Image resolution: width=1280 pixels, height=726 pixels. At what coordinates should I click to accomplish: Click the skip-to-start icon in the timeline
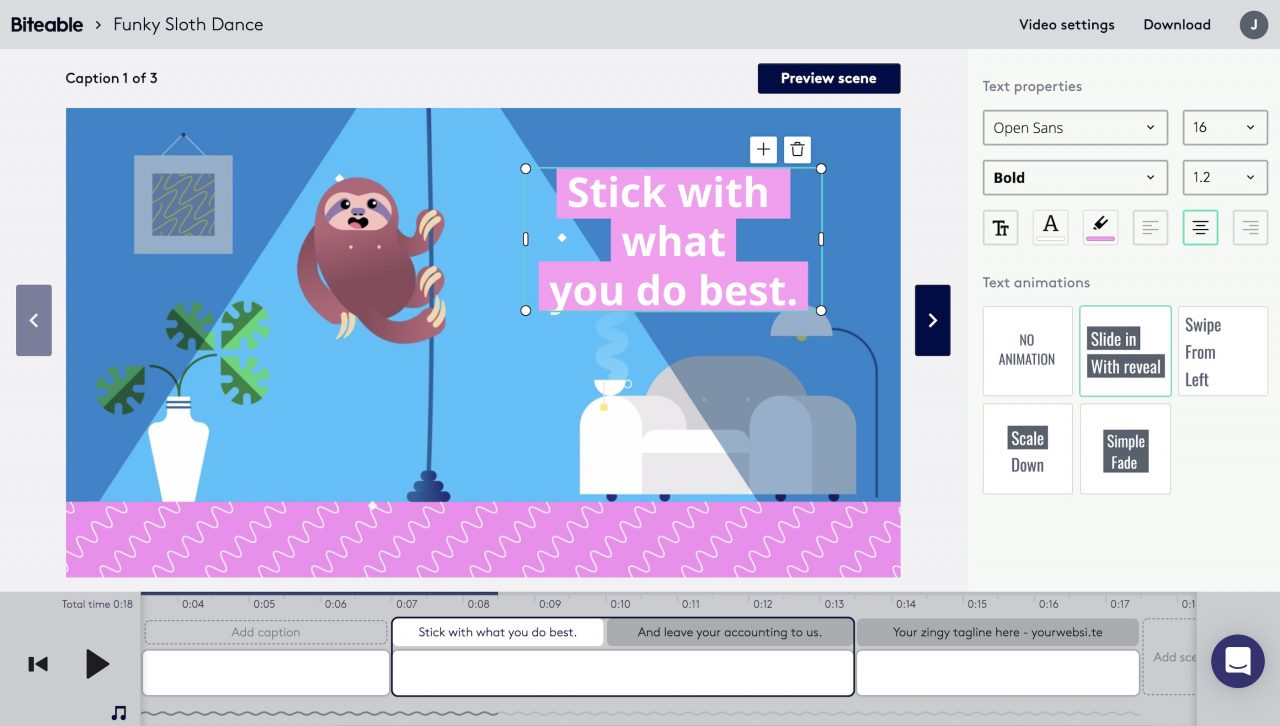pyautogui.click(x=38, y=663)
